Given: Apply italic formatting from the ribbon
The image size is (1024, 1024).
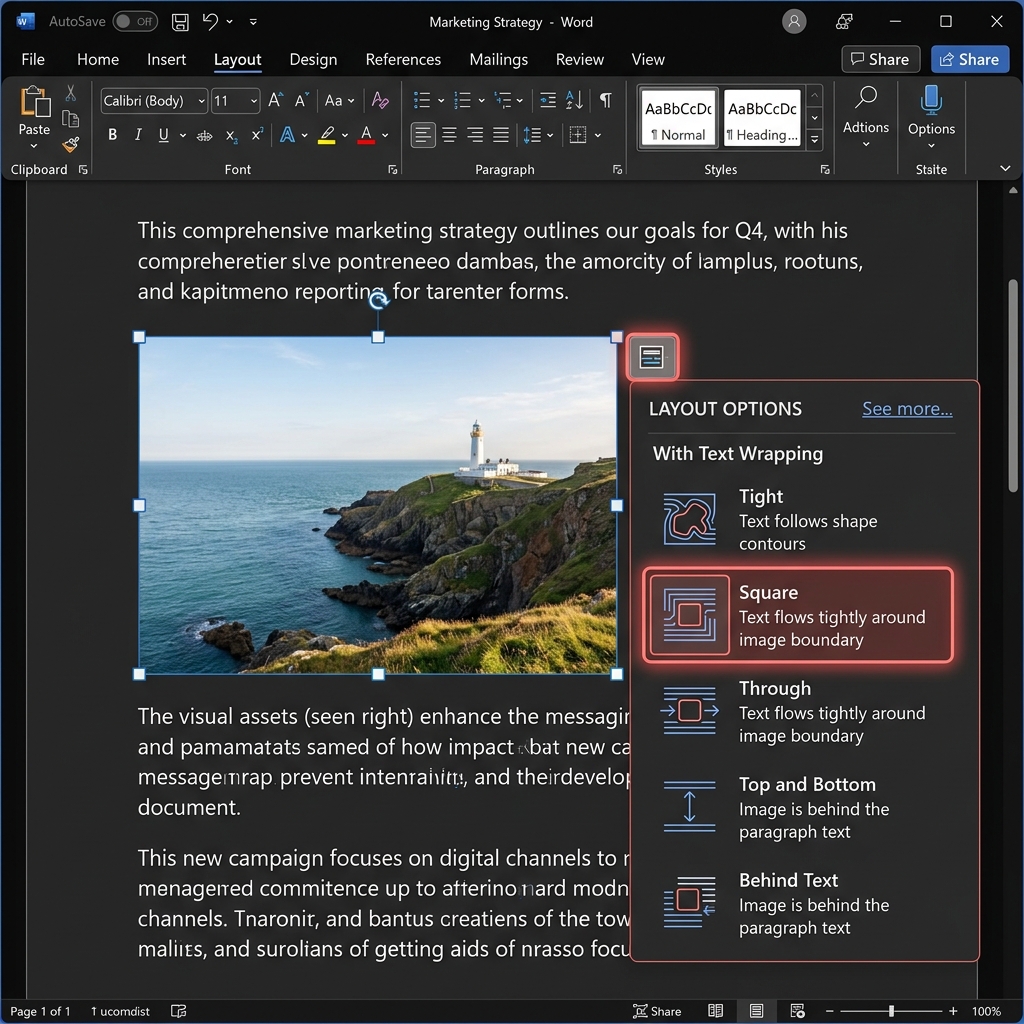Looking at the screenshot, I should [137, 134].
